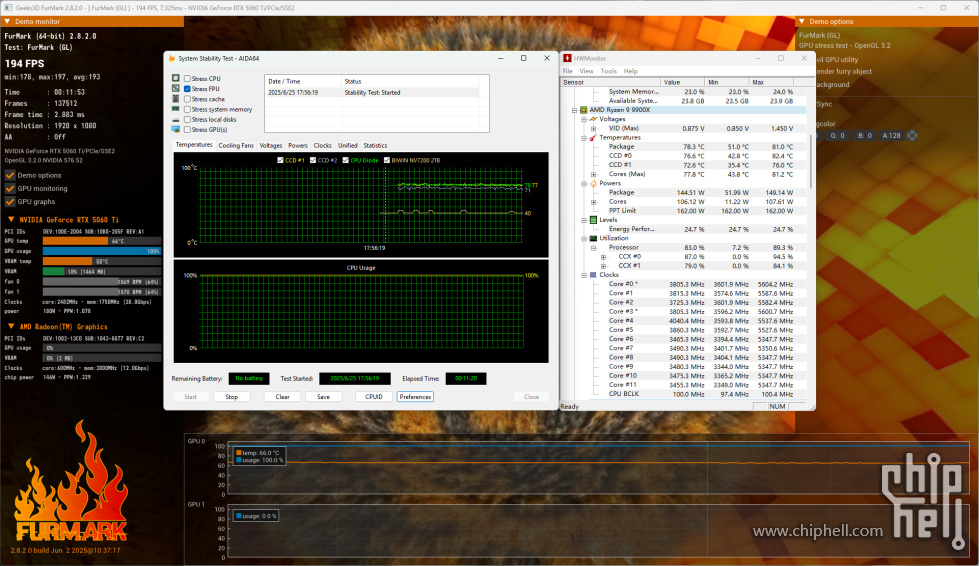Viewport: 979px width, 566px height.
Task: Click the Save button in AIDA64
Action: pos(323,397)
